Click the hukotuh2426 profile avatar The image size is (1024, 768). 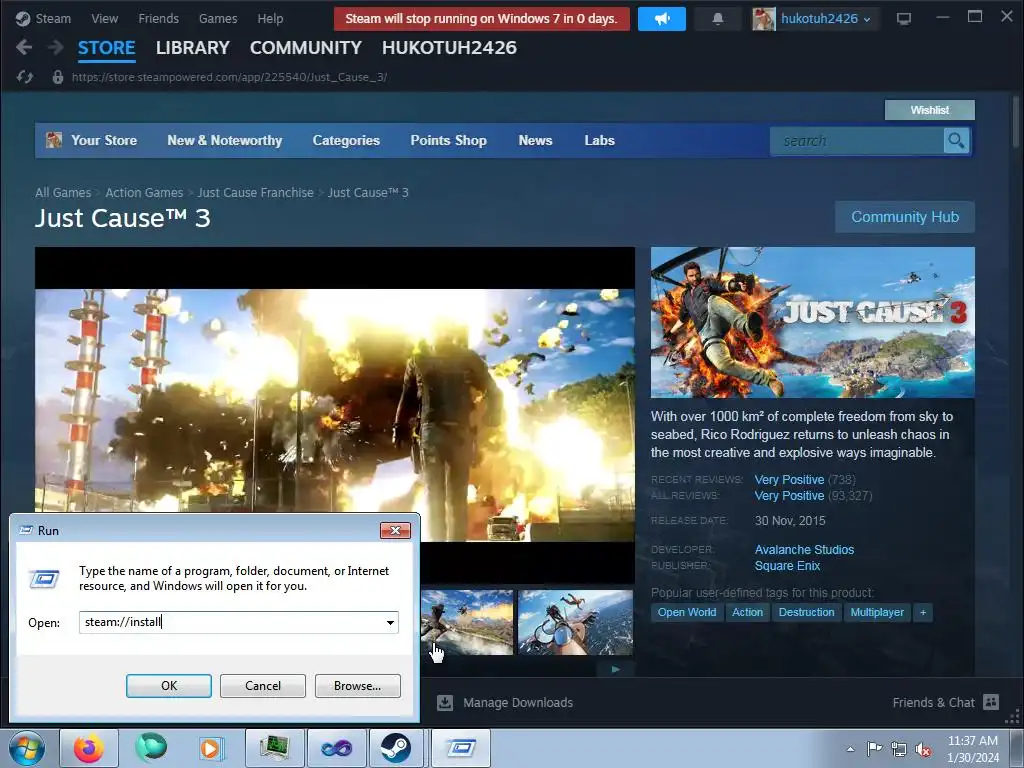(763, 19)
